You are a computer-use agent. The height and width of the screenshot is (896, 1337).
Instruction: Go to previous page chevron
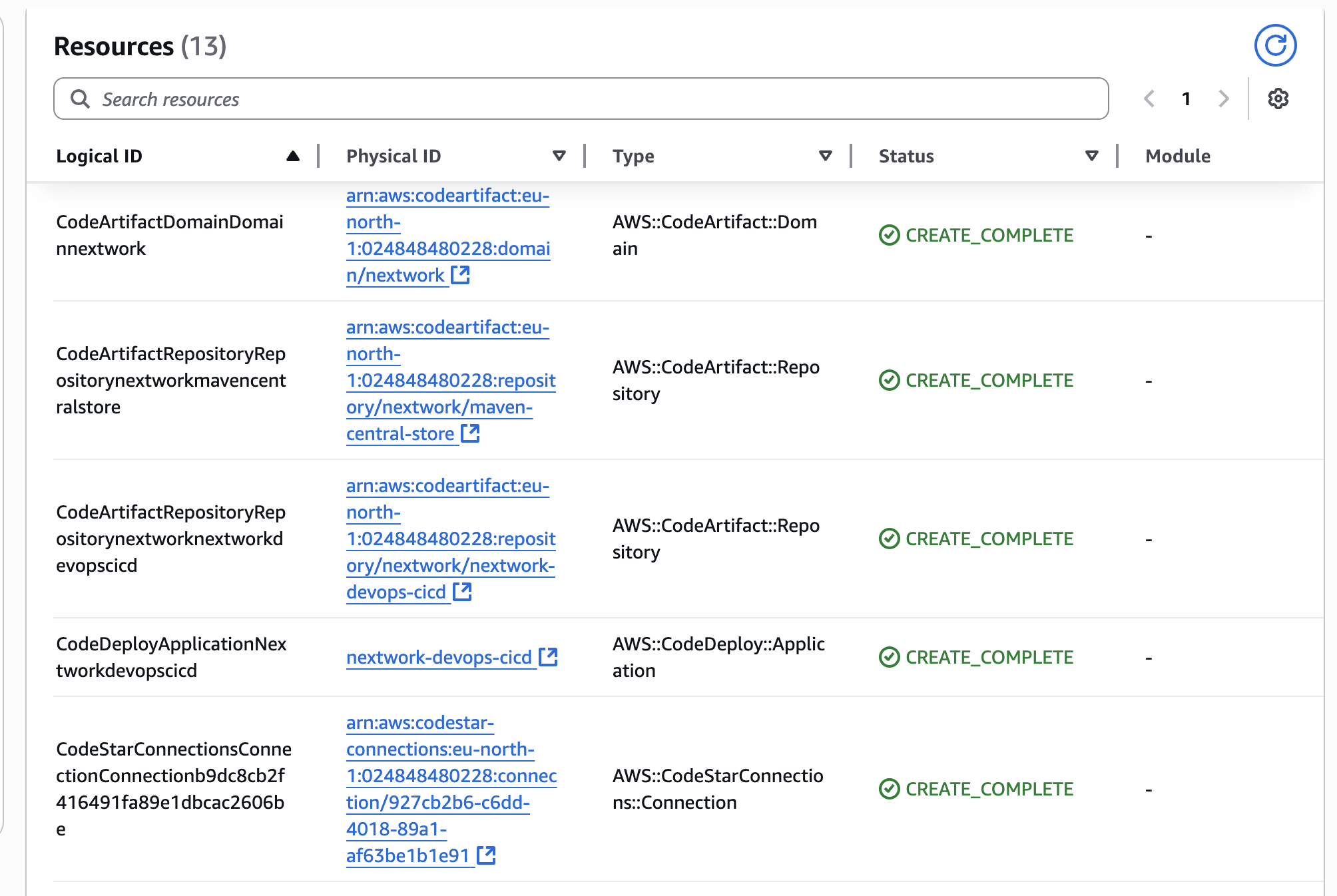(1149, 99)
